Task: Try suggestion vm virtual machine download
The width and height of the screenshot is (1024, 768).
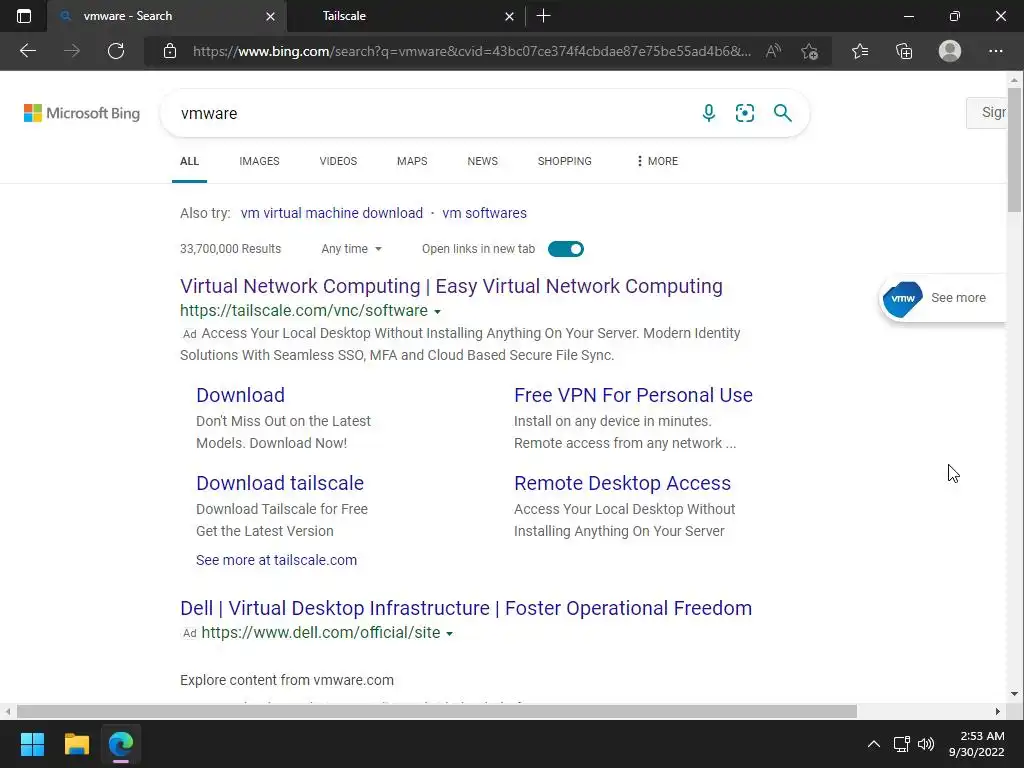Action: [332, 213]
